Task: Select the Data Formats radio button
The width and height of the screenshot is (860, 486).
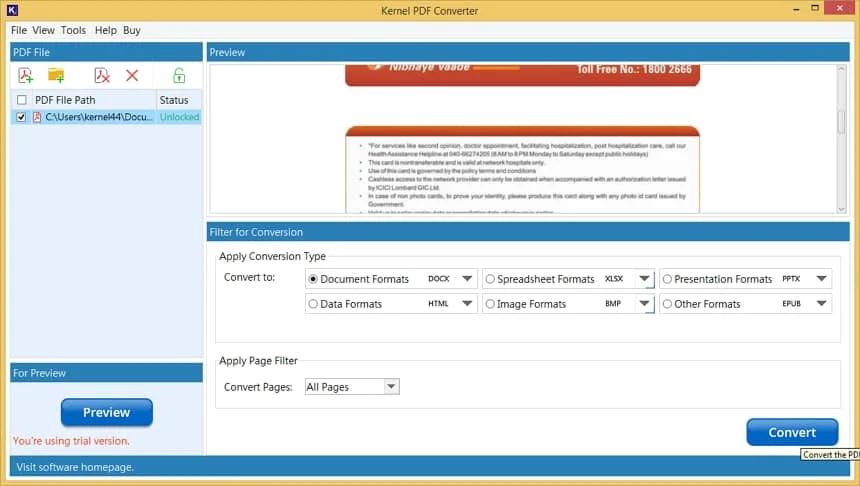Action: (313, 303)
